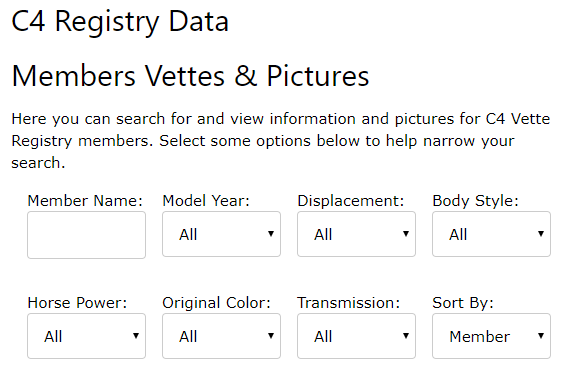Image resolution: width=576 pixels, height=378 pixels.
Task: Click the Sort By label
Action: pyautogui.click(x=463, y=303)
